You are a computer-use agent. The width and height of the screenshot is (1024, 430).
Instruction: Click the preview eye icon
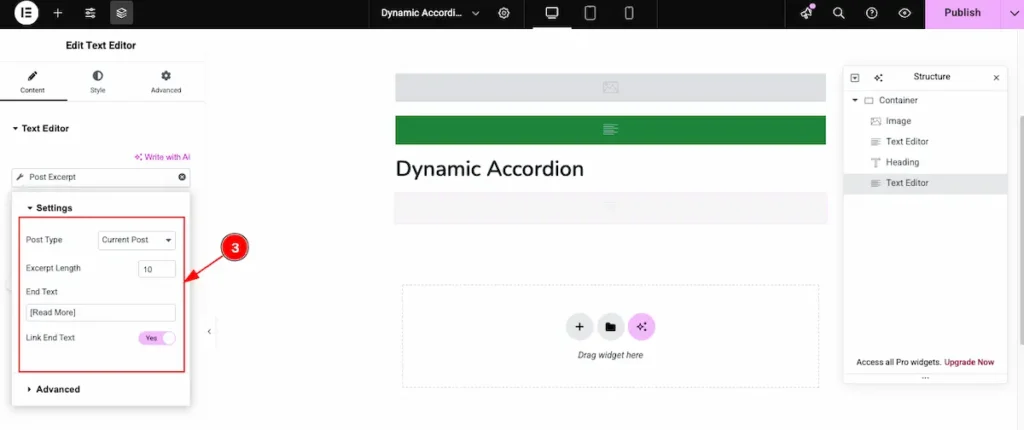point(904,13)
